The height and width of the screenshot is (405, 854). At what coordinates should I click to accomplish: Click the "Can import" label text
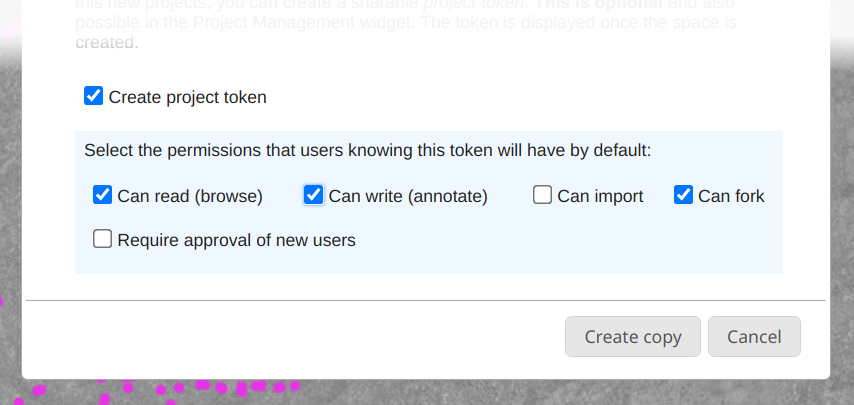600,196
